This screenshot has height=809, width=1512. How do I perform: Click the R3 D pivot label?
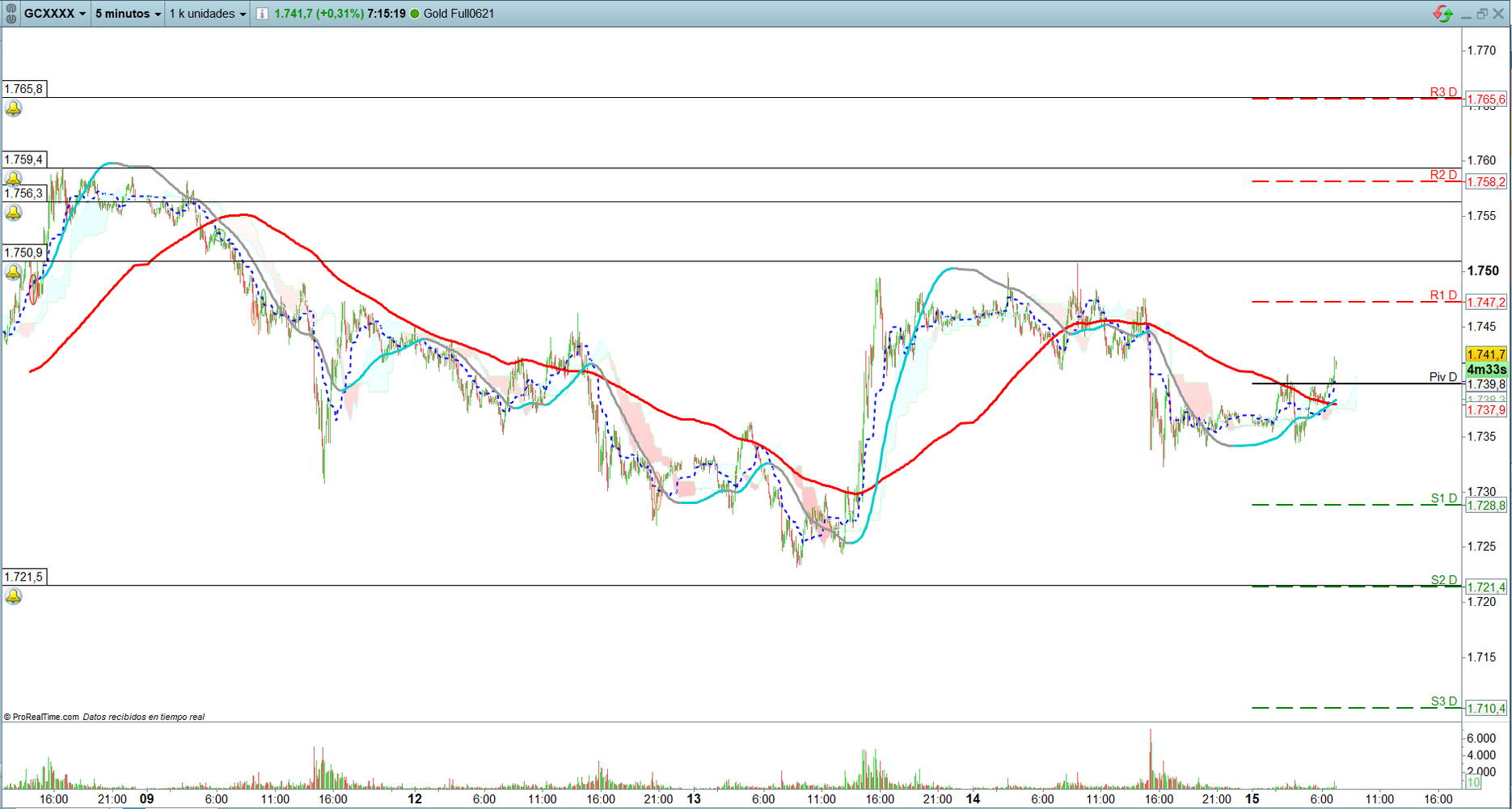(x=1443, y=92)
